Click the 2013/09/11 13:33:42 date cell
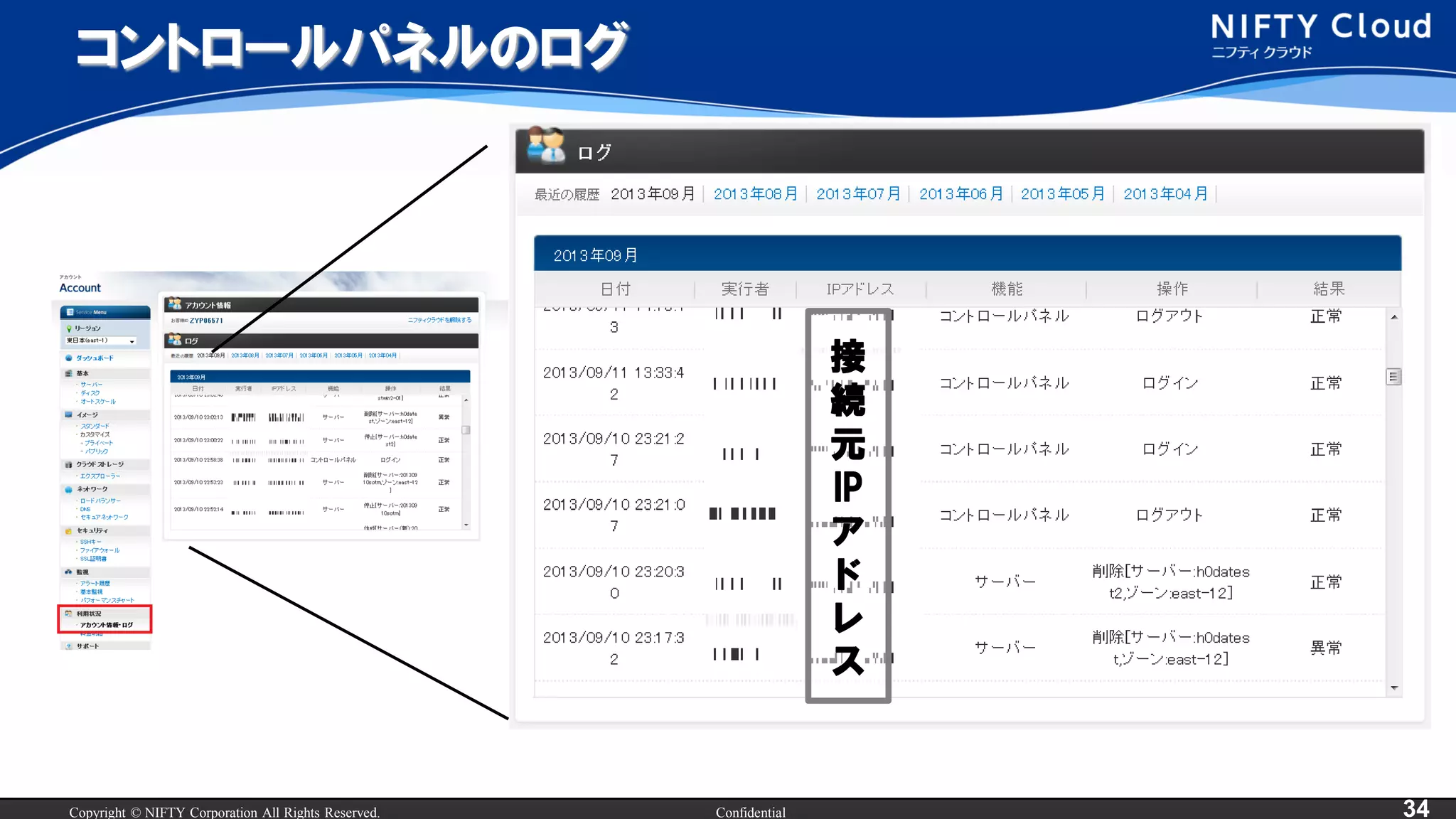Screen dimensions: 1456x819 pyautogui.click(x=614, y=383)
